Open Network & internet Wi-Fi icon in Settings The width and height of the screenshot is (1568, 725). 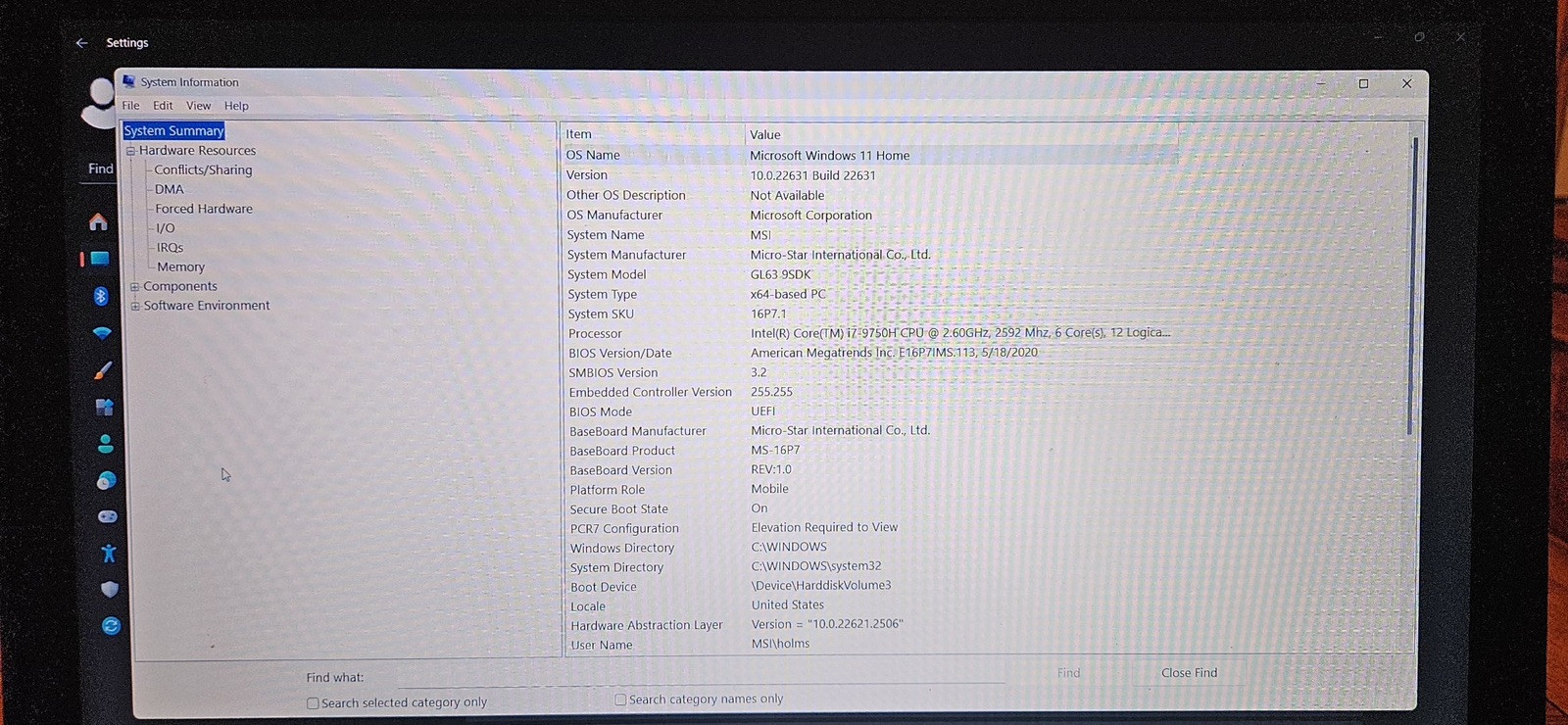[102, 333]
